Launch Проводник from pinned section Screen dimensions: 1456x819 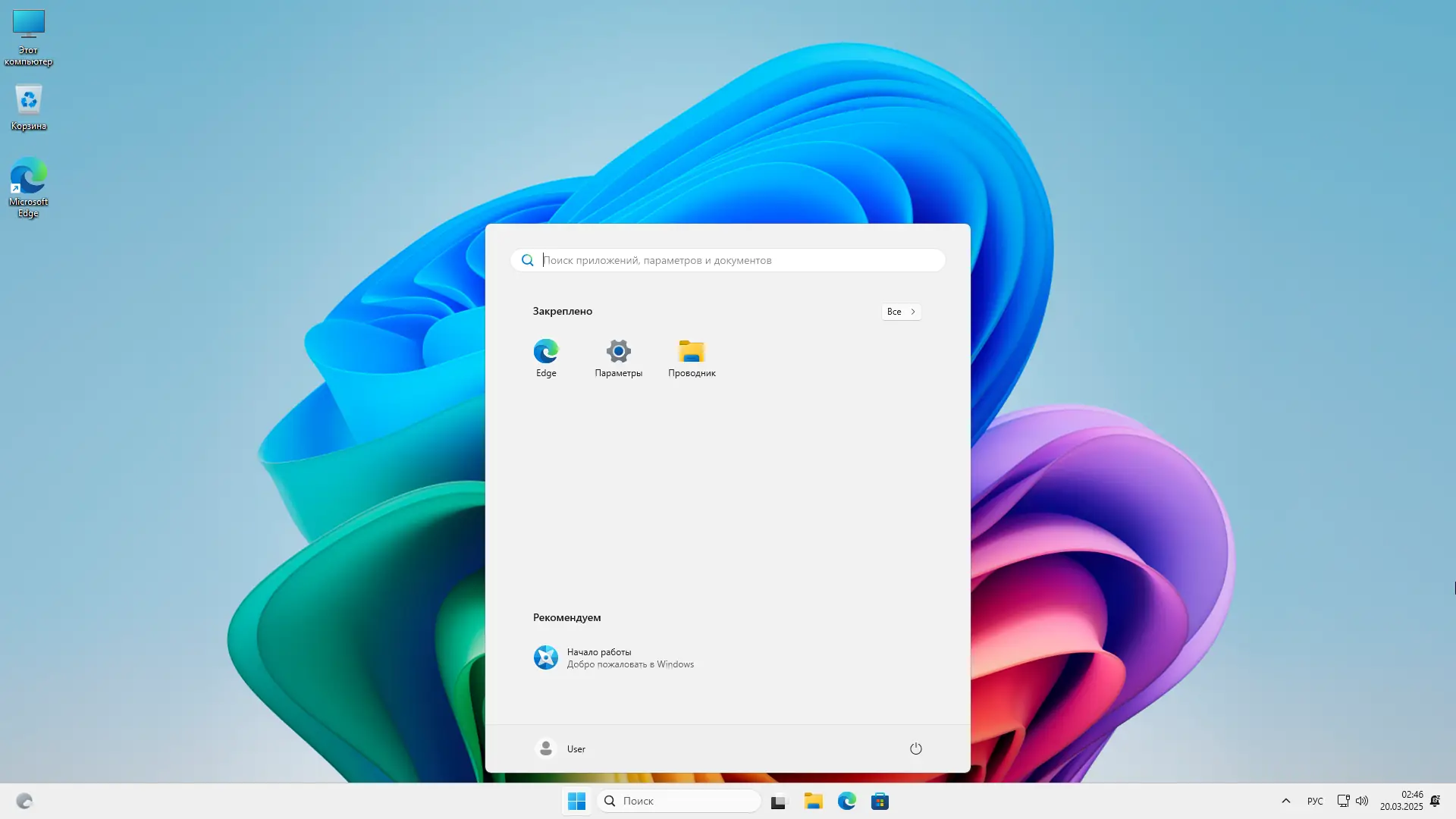click(x=692, y=358)
